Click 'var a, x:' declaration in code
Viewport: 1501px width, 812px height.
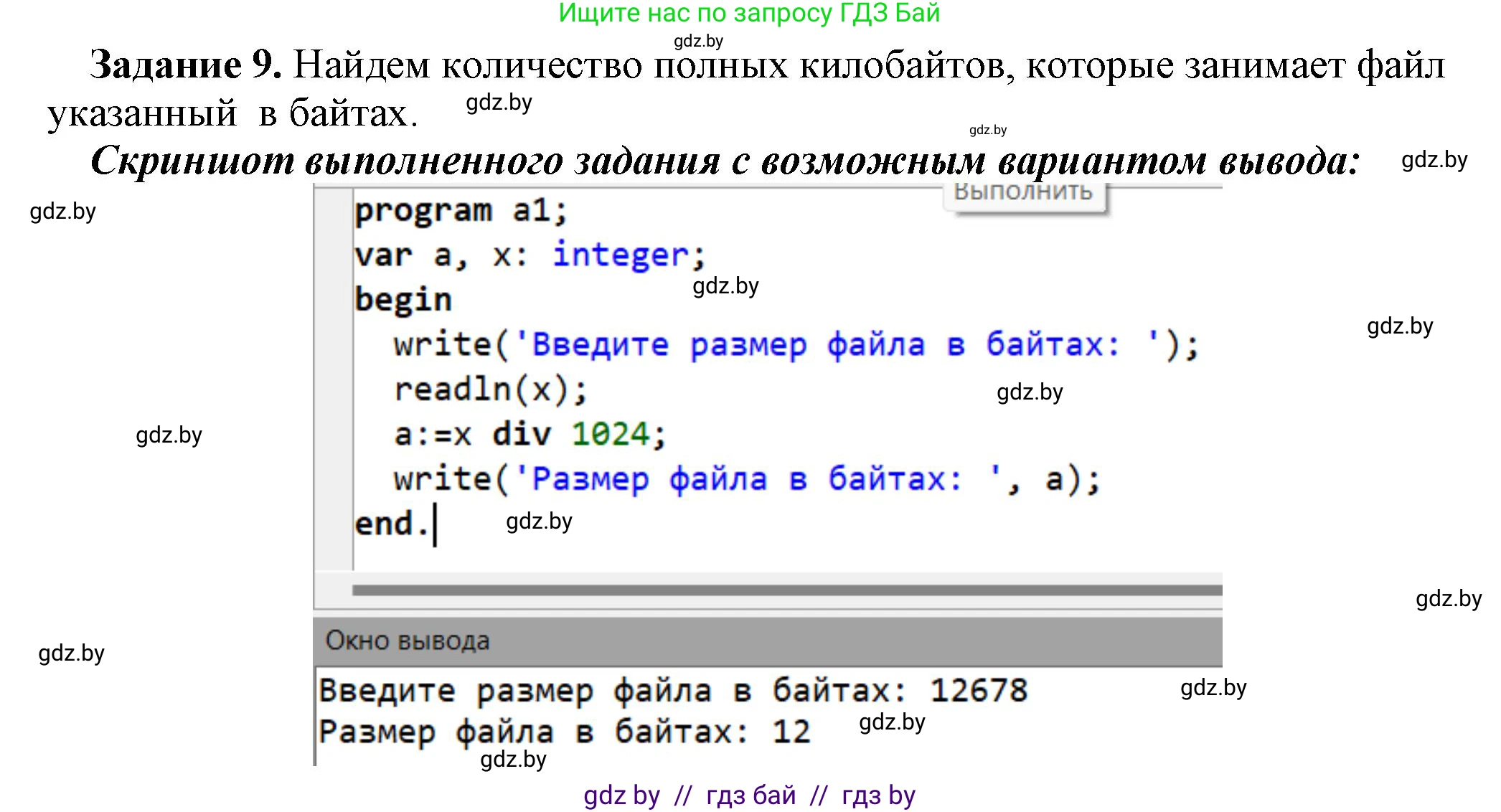pyautogui.click(x=441, y=255)
